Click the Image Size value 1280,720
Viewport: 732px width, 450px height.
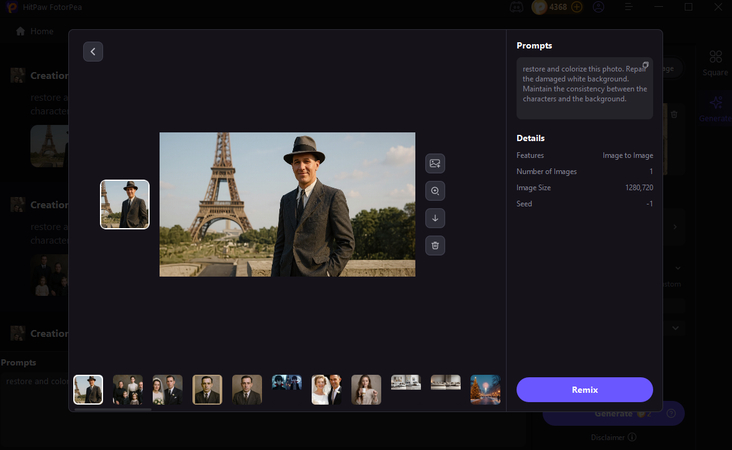[639, 188]
